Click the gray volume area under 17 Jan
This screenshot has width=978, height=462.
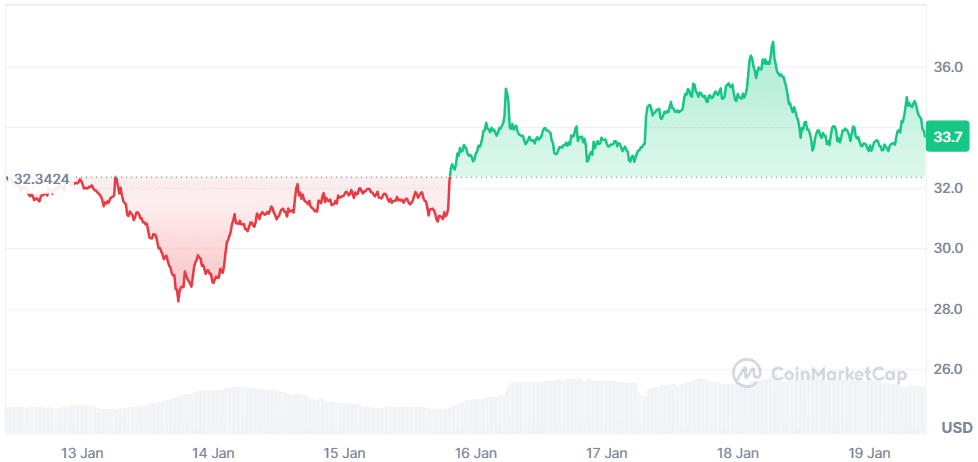608,410
